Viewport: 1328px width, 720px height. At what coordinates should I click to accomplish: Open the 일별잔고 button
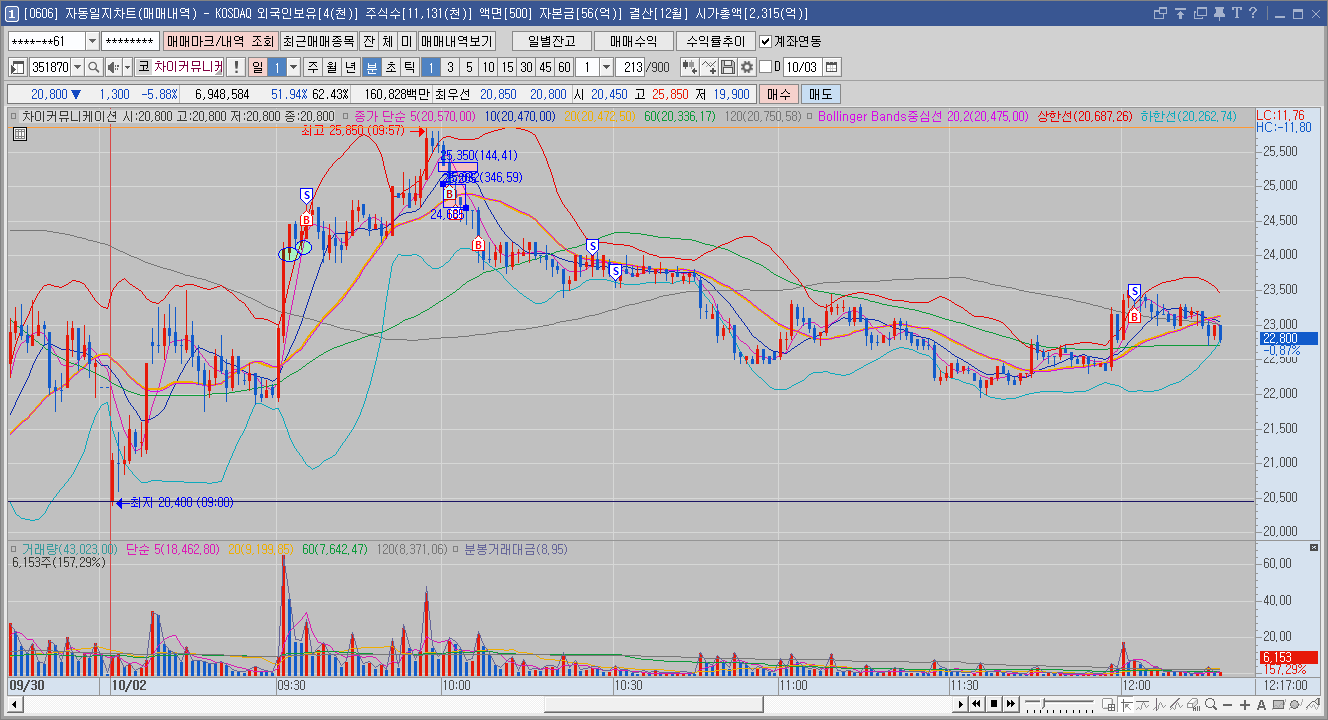click(552, 41)
